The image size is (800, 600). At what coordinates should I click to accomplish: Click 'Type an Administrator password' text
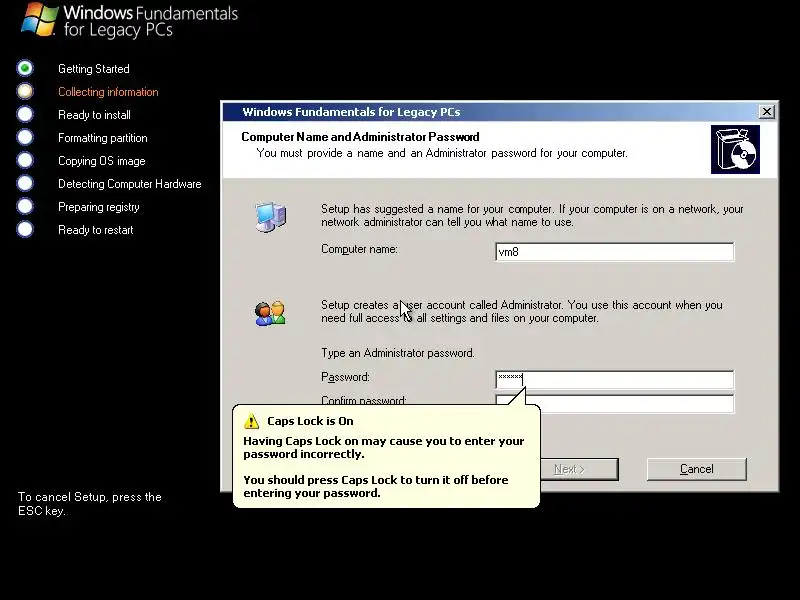pos(397,353)
